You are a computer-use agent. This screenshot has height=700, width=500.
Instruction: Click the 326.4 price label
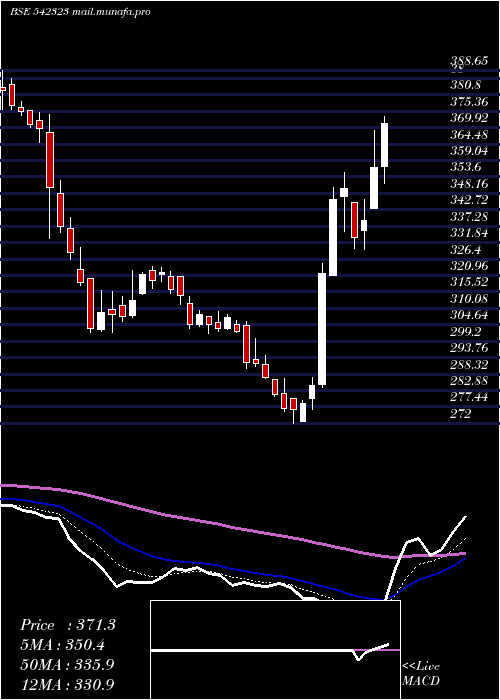(467, 249)
